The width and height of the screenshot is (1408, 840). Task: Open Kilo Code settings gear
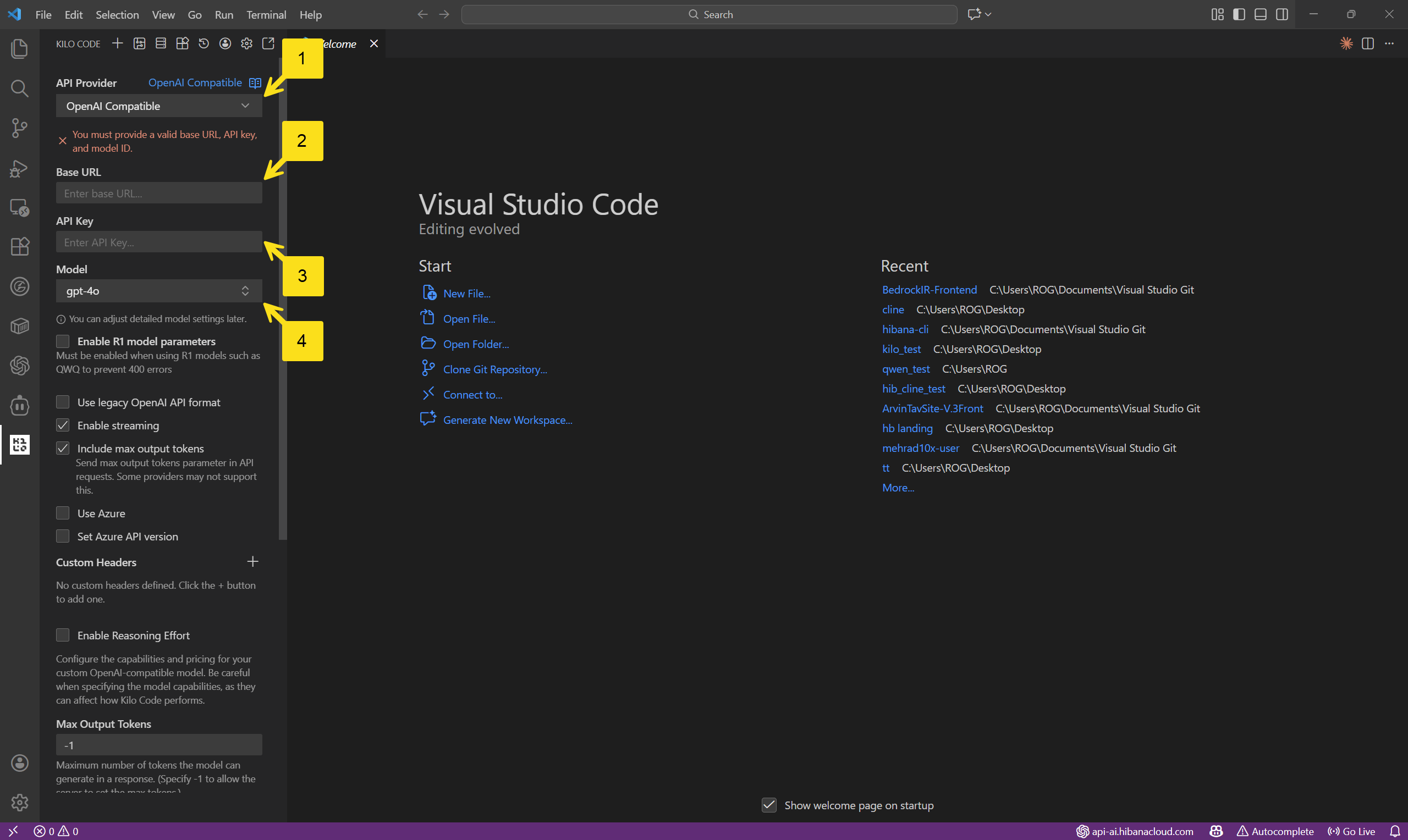tap(247, 43)
